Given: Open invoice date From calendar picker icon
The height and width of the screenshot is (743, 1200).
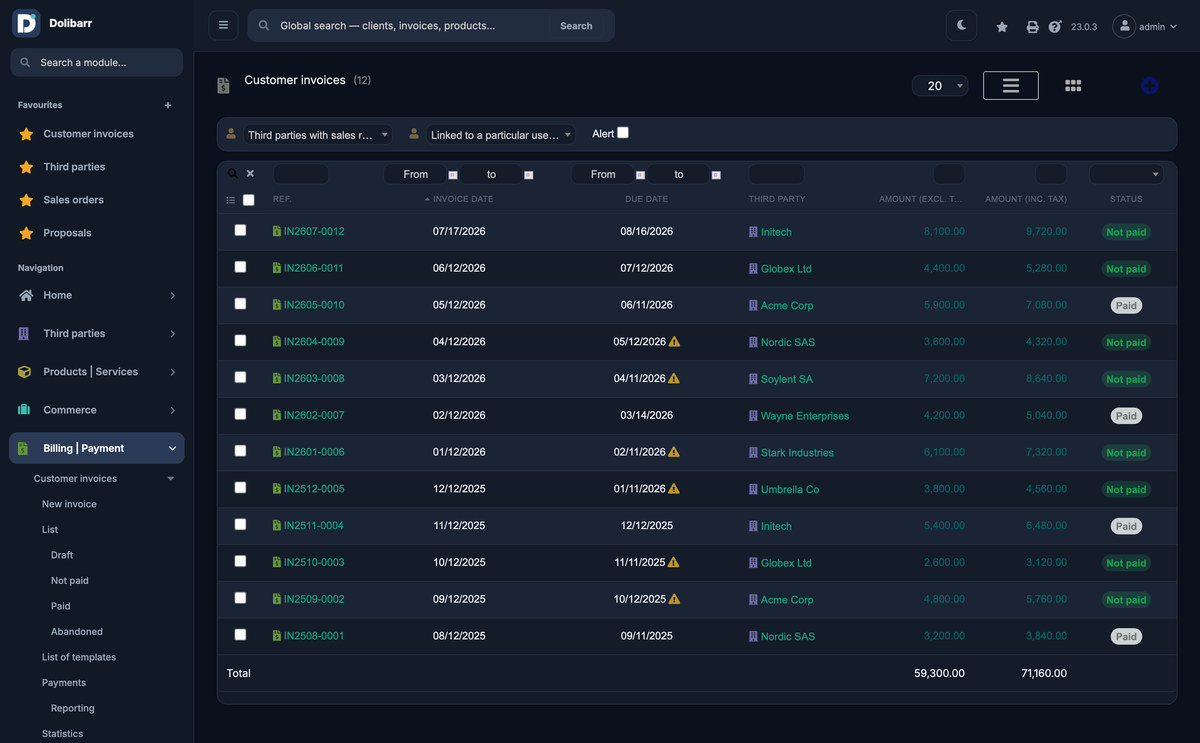Looking at the screenshot, I should (x=453, y=175).
